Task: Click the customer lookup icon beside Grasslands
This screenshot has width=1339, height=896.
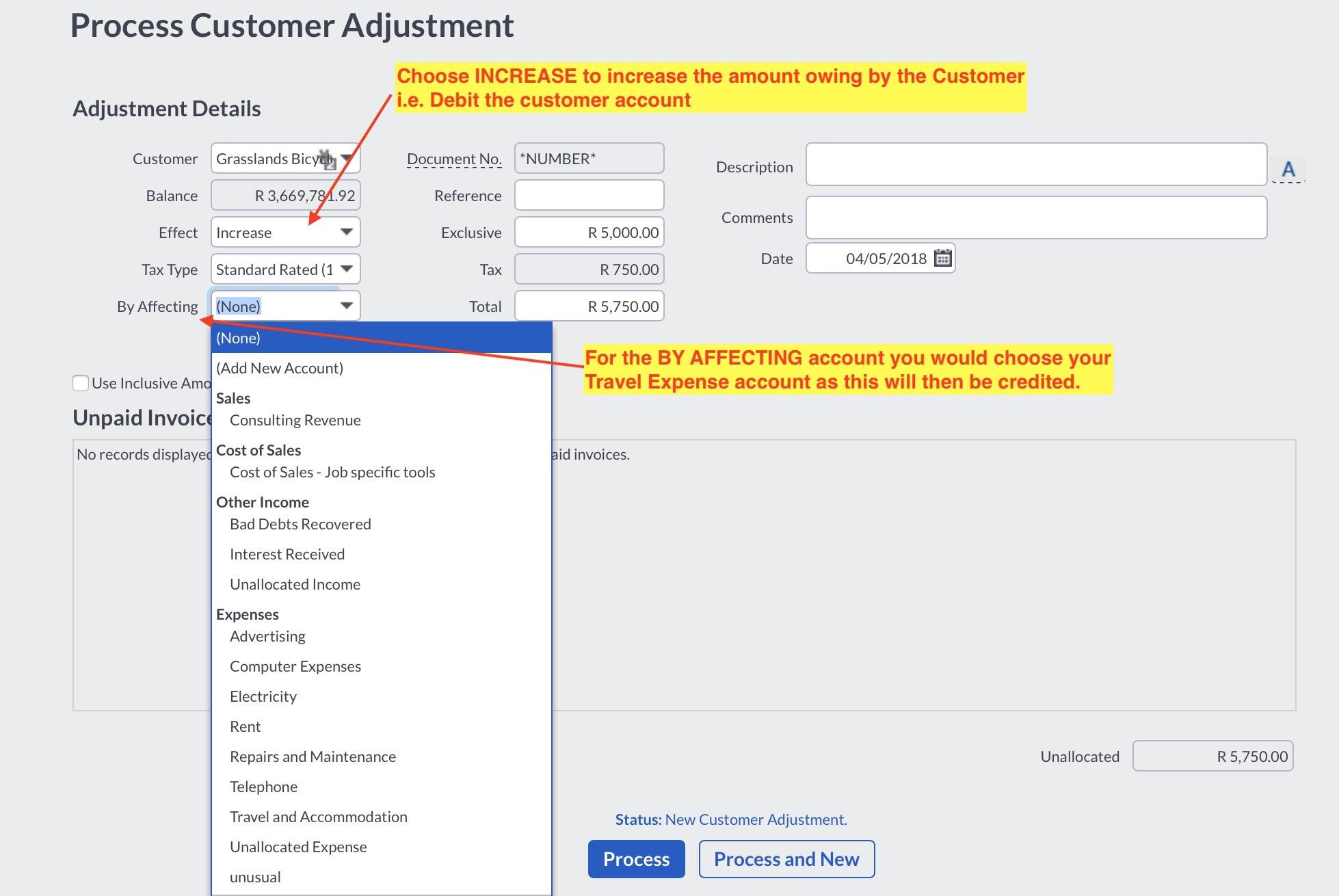Action: pyautogui.click(x=328, y=160)
